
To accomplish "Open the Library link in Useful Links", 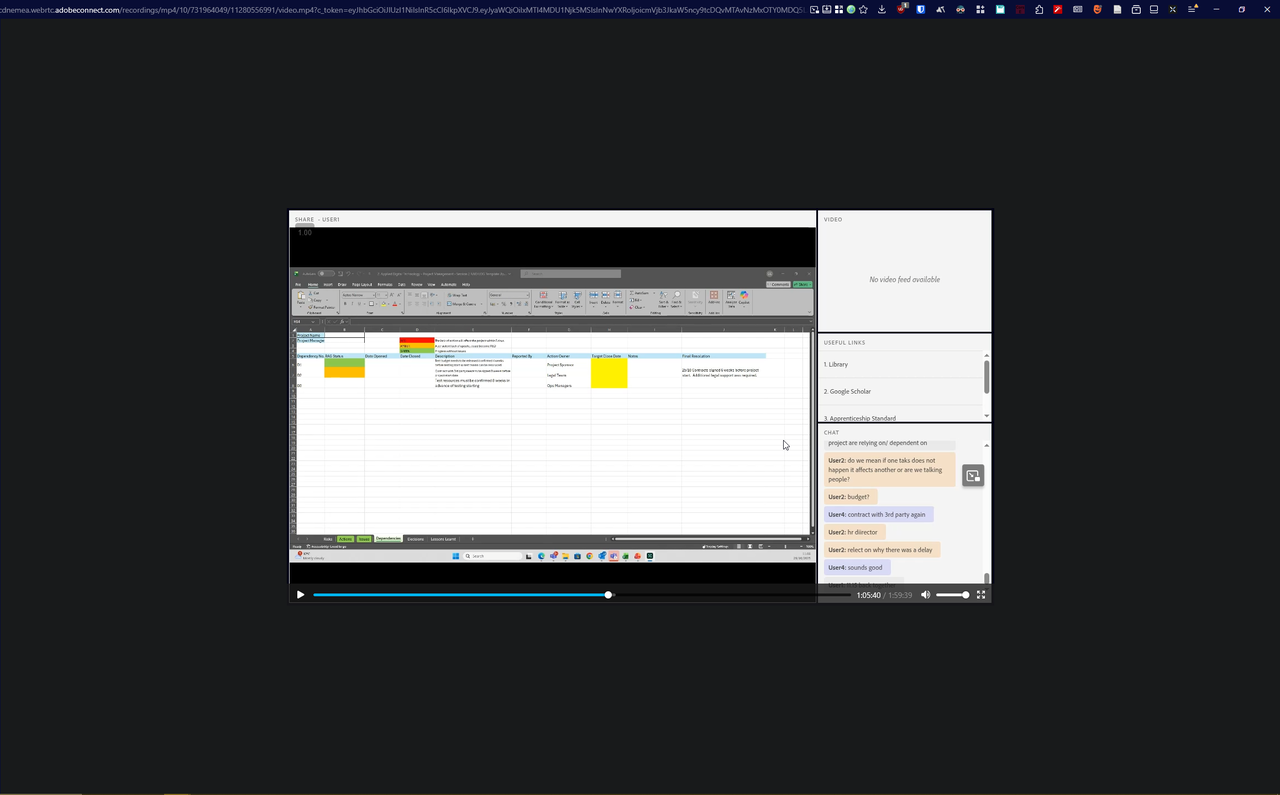I will click(836, 364).
